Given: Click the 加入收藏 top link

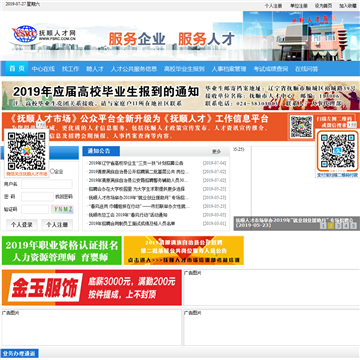Looking at the screenshot, I should click(348, 6).
